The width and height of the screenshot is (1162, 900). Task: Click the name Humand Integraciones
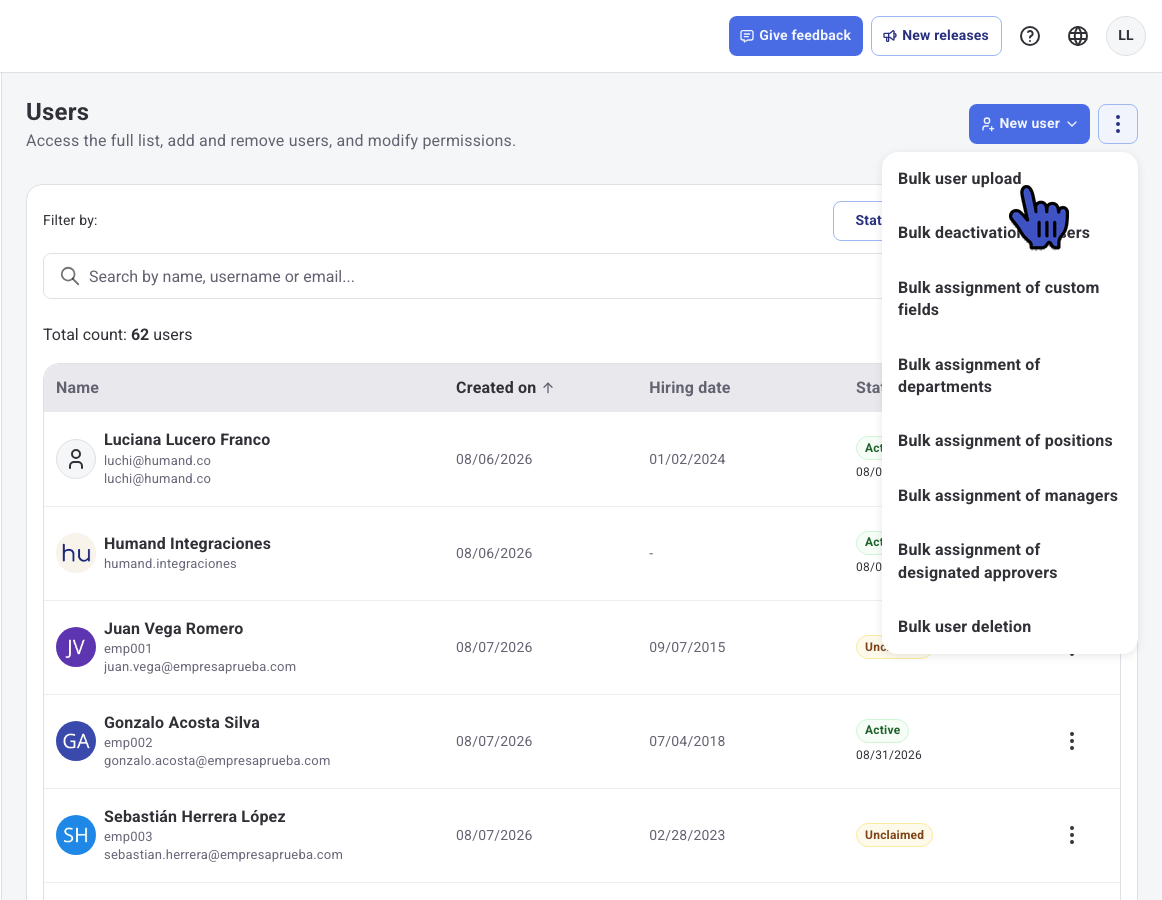coord(187,543)
